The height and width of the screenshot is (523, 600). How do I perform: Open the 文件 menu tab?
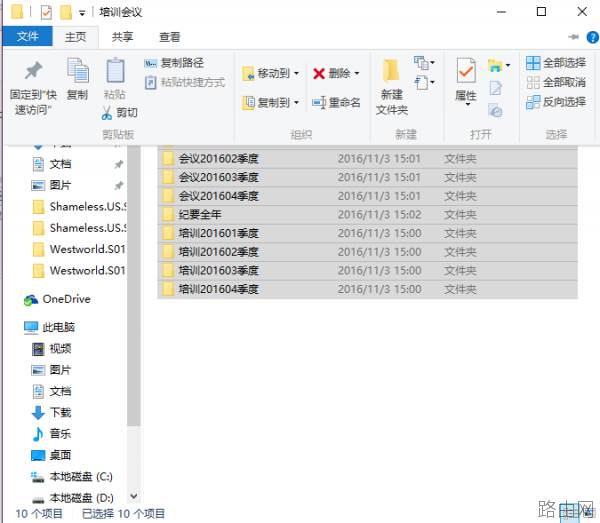(27, 37)
